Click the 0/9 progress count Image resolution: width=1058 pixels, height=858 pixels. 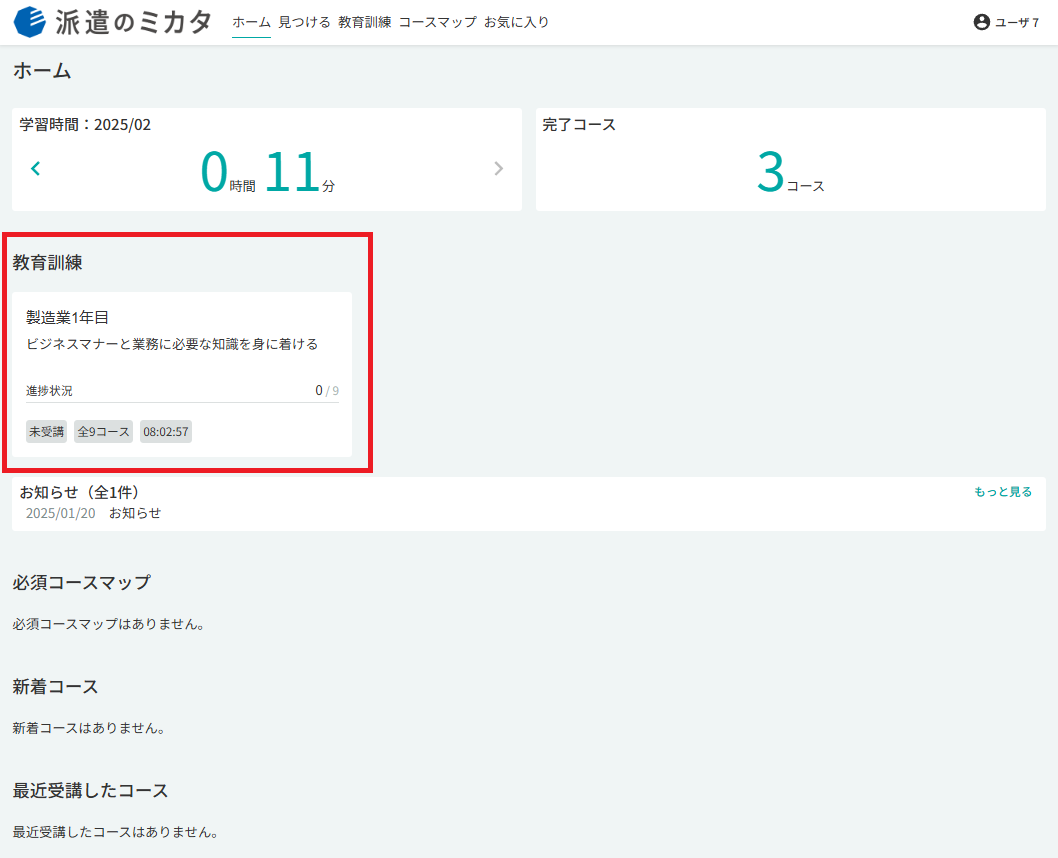click(x=327, y=391)
